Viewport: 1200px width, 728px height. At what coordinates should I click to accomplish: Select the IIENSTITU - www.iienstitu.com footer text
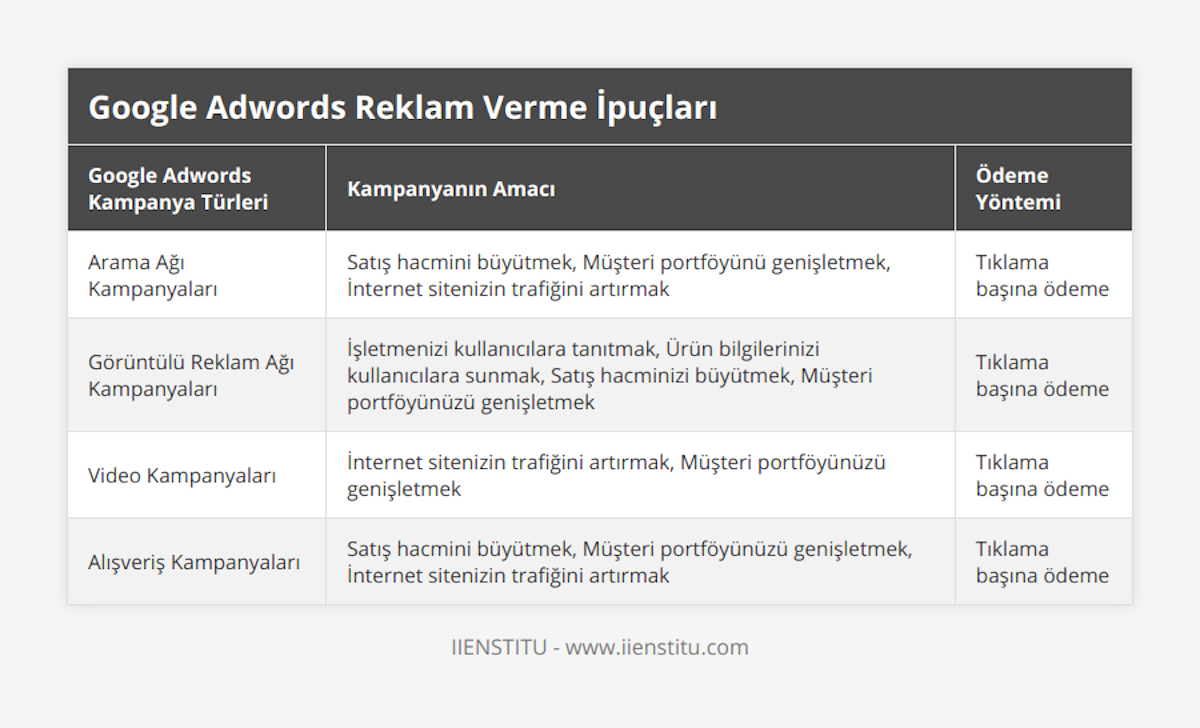coord(600,647)
